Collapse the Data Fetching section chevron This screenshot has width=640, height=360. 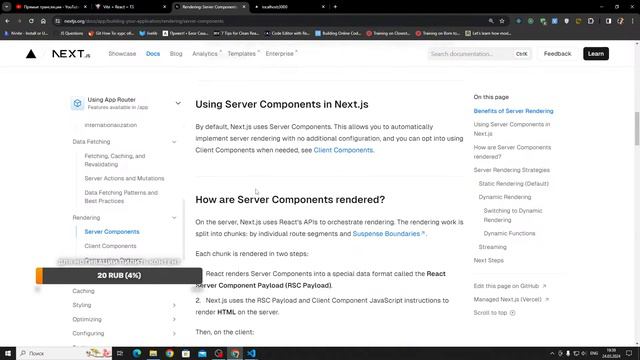(174, 142)
